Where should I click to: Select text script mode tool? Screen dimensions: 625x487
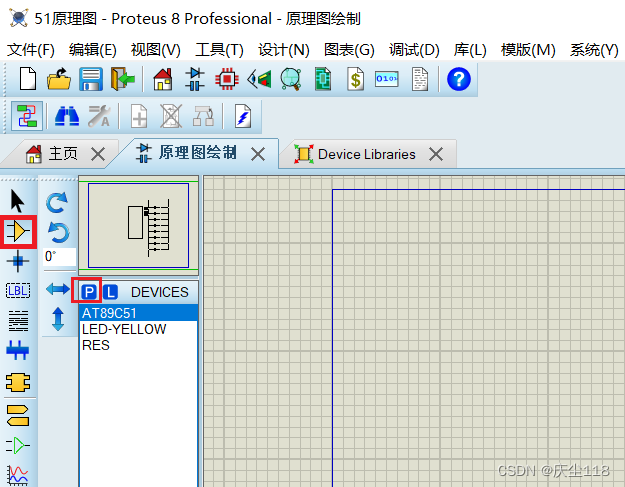(x=18, y=321)
